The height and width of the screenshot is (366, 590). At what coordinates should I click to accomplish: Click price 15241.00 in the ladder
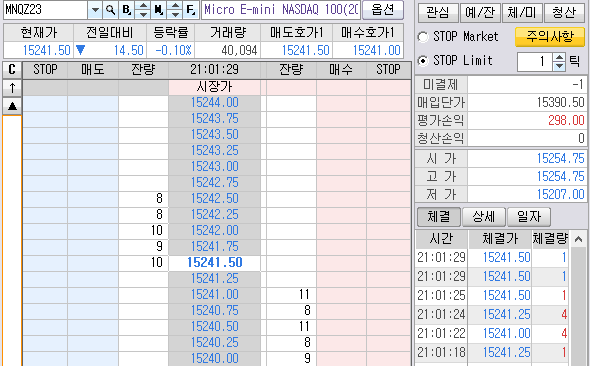click(214, 295)
